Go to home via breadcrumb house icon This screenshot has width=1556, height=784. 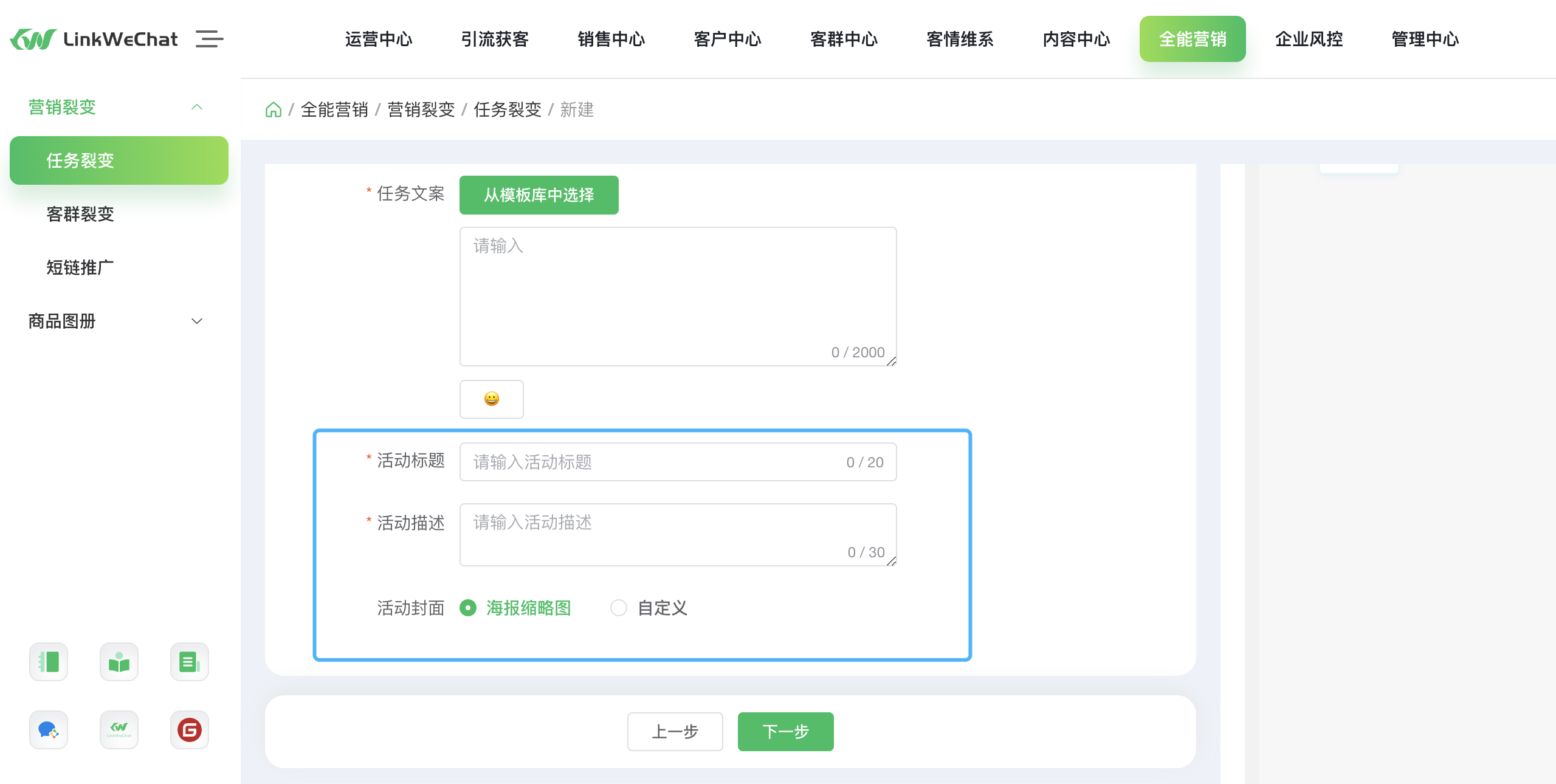(x=274, y=109)
